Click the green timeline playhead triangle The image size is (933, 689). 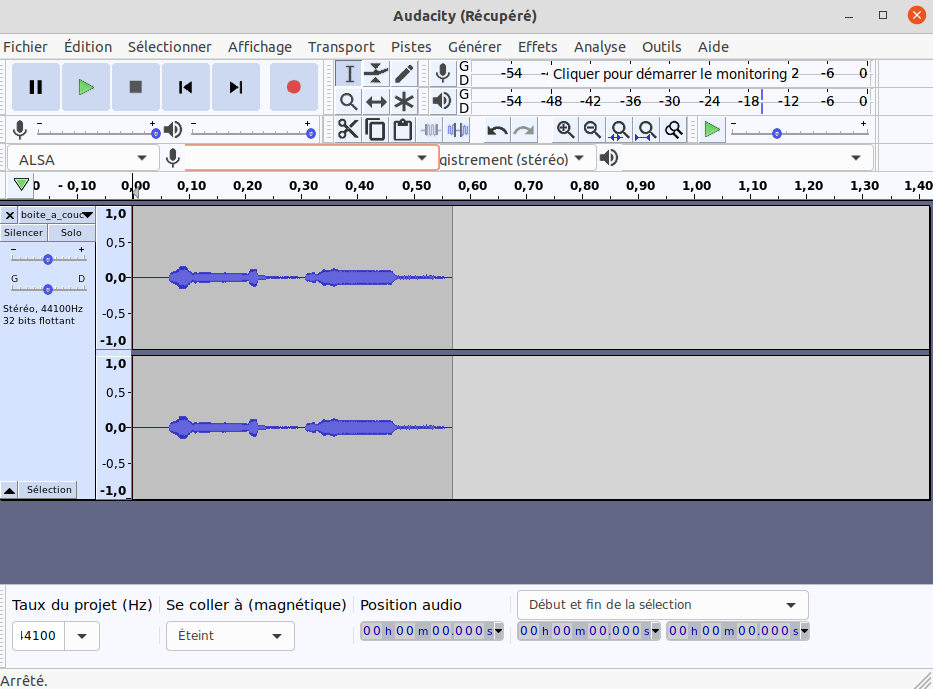(21, 184)
